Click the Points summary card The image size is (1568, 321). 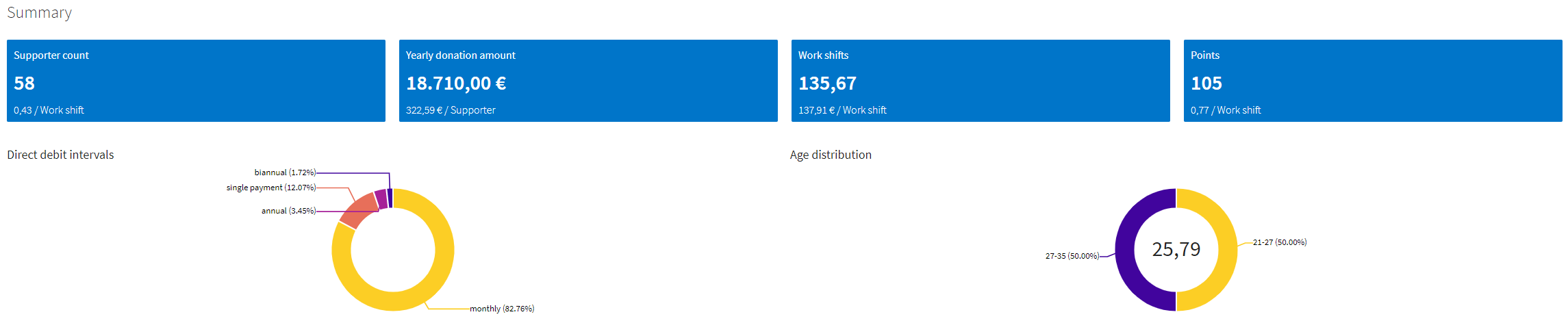coord(1373,81)
